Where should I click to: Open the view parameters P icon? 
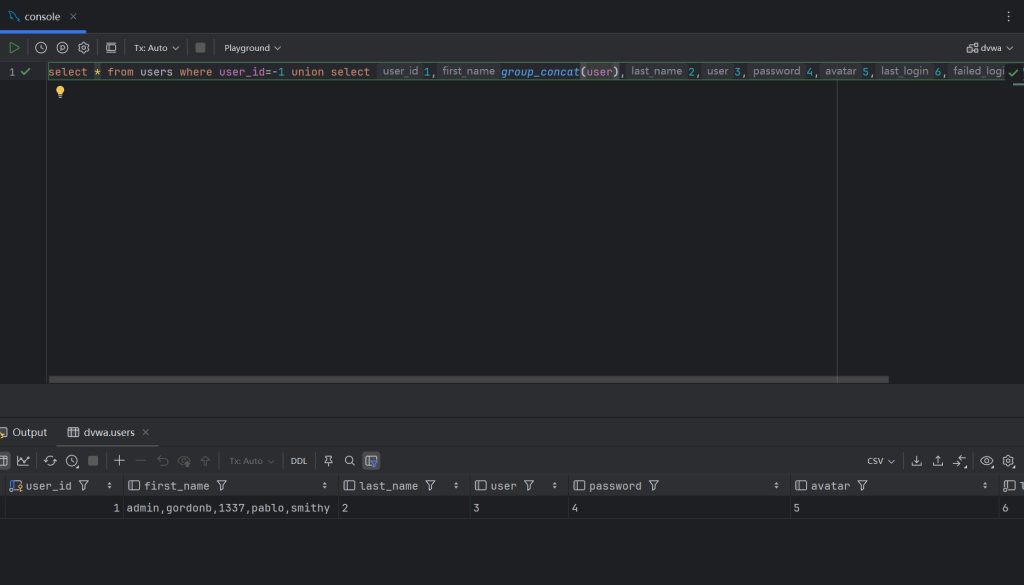(x=63, y=48)
